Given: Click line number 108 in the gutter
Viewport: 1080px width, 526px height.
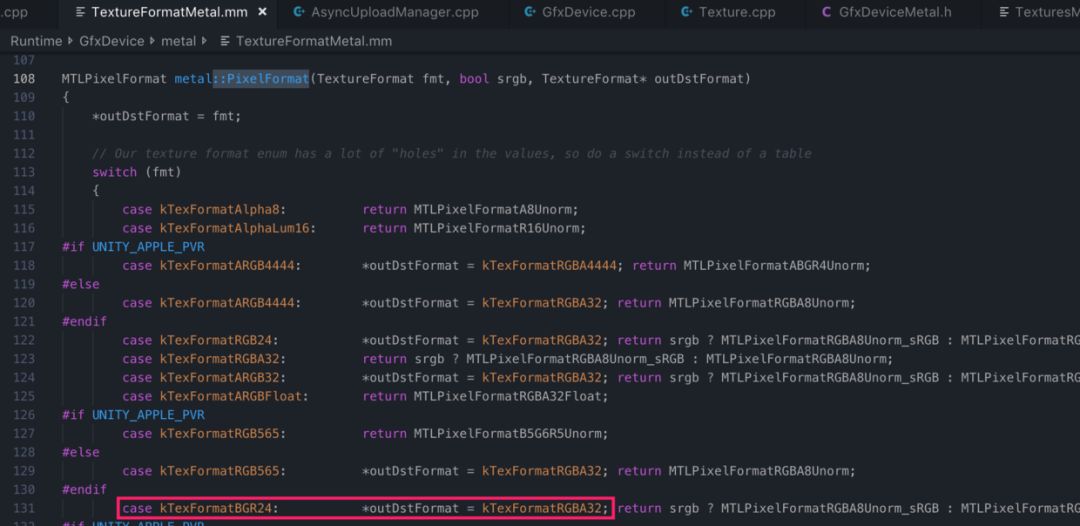Looking at the screenshot, I should click(x=24, y=79).
